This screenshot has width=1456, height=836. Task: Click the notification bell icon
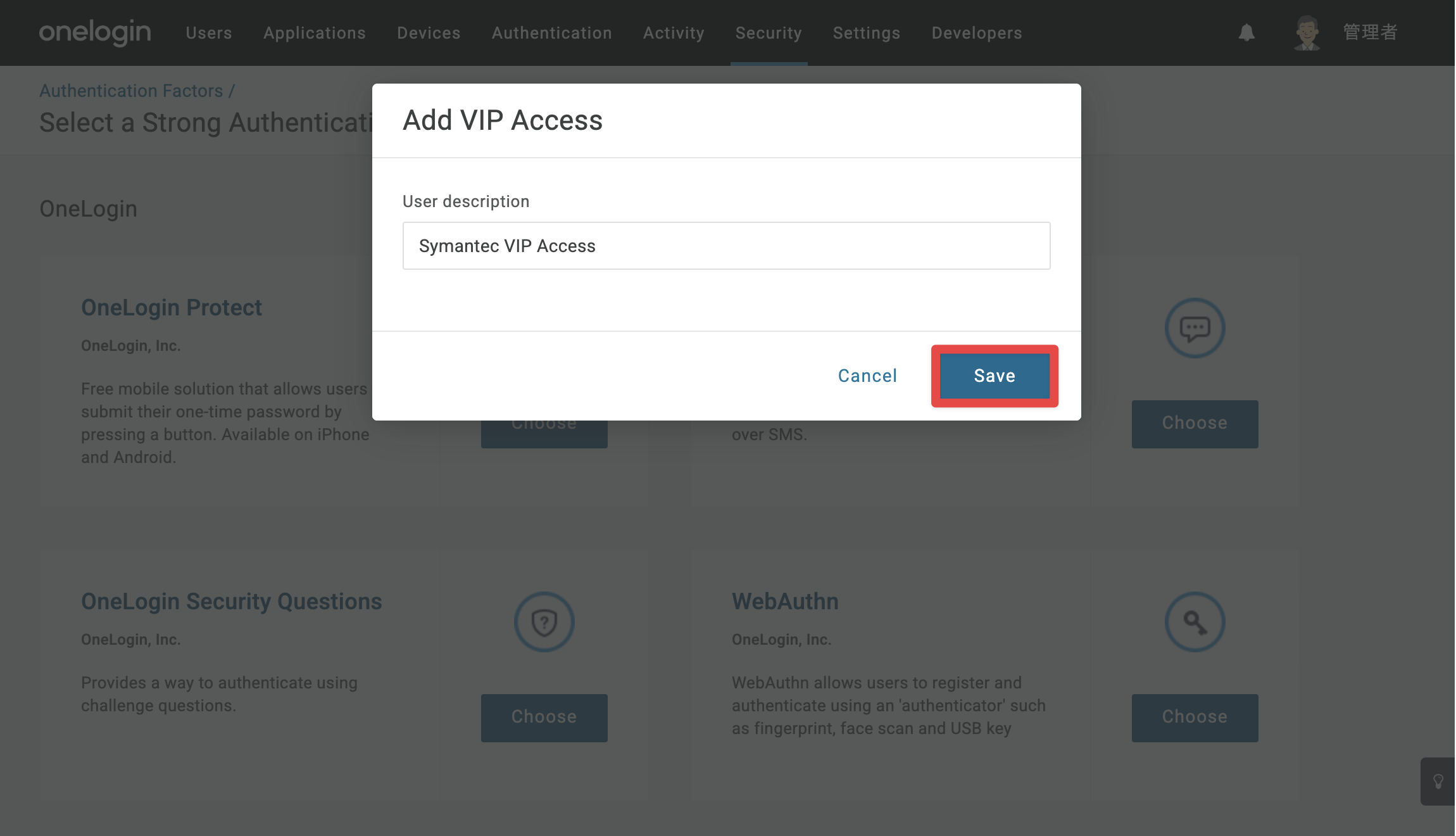point(1246,32)
